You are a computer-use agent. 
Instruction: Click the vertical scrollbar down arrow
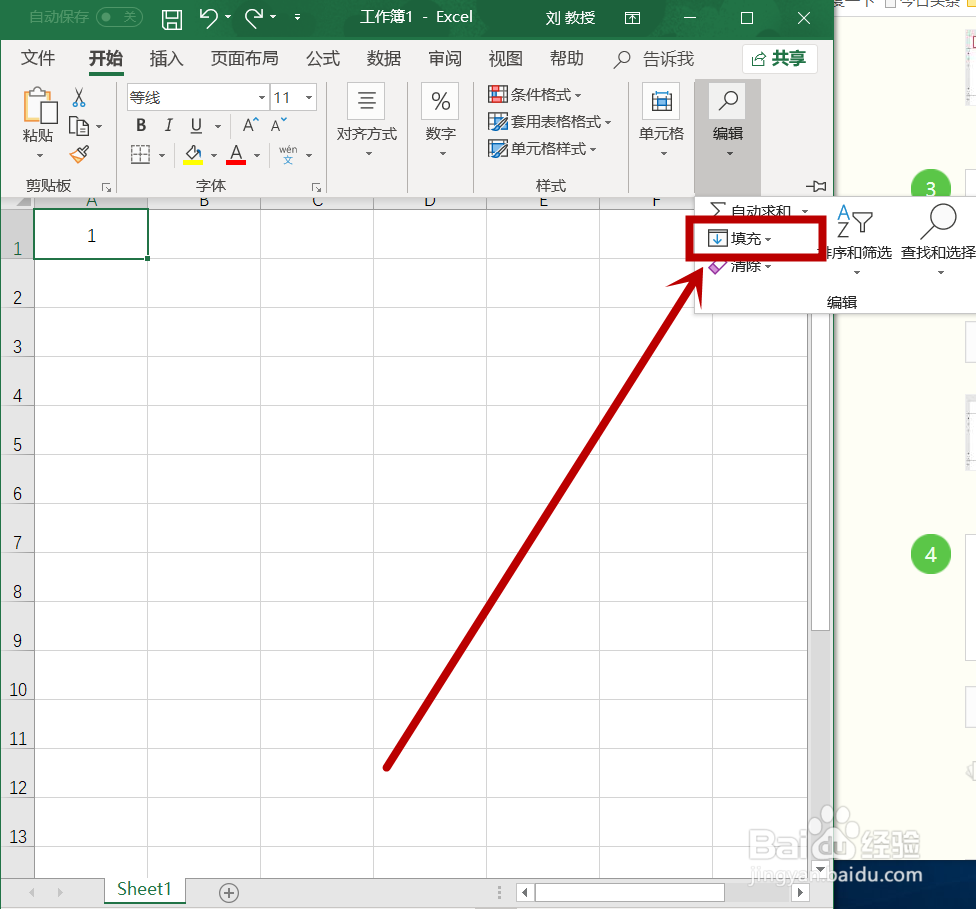(x=820, y=869)
